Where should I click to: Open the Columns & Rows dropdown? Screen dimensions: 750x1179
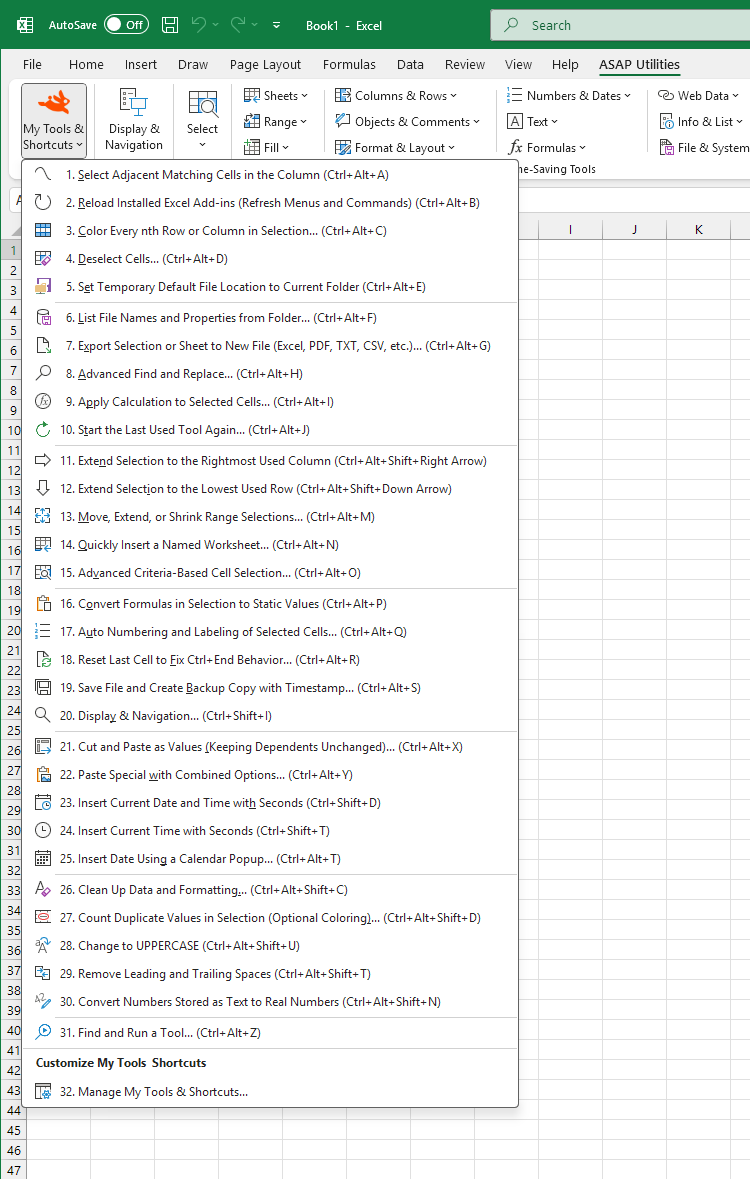point(396,95)
